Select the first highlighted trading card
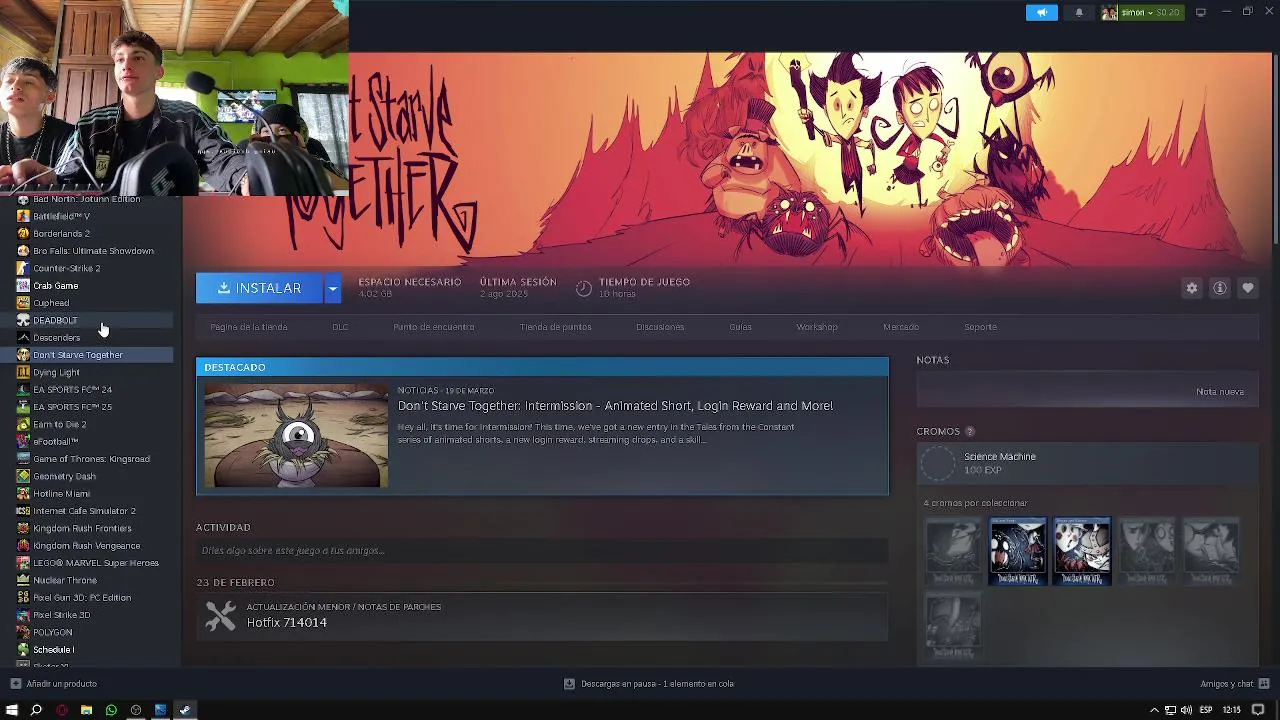 pyautogui.click(x=1017, y=551)
